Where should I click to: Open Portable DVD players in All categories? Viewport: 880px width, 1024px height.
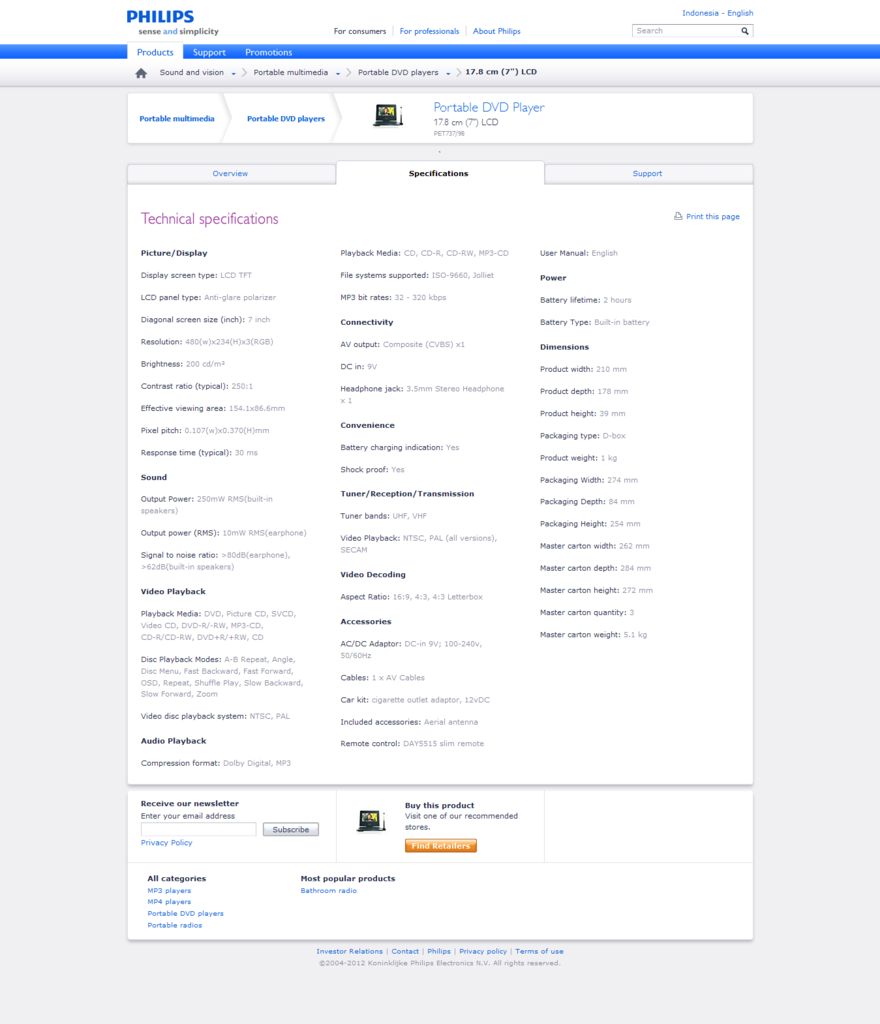click(185, 914)
